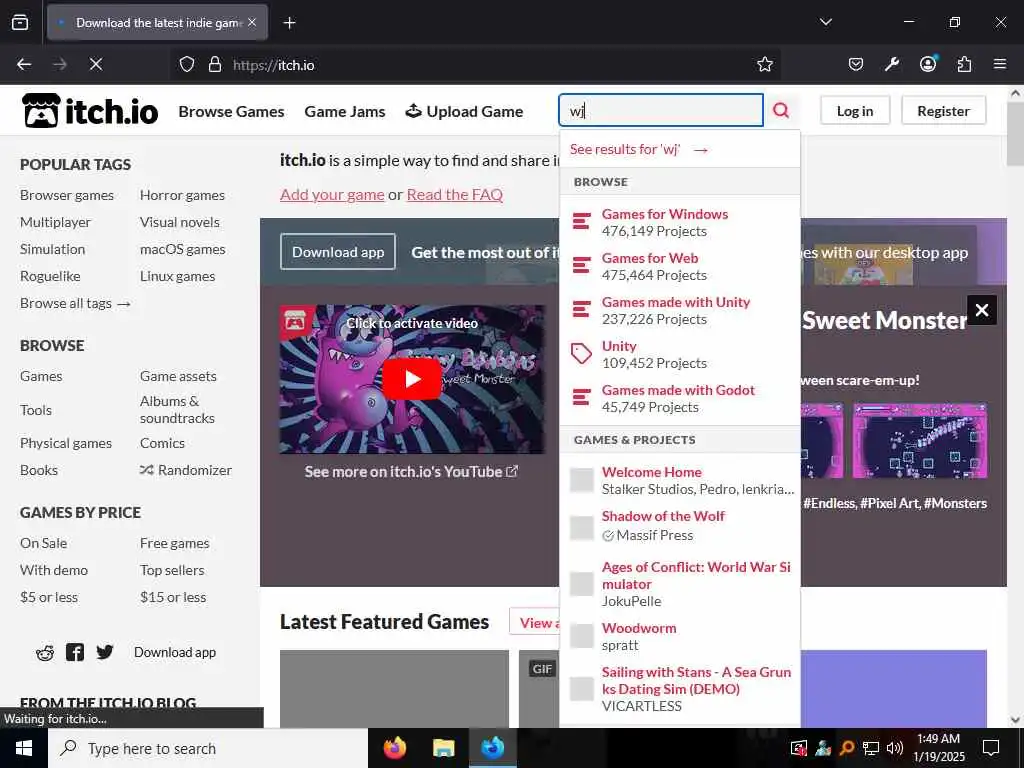1024x768 pixels.
Task: Click the Games for Windows list icon
Action: pos(581,221)
